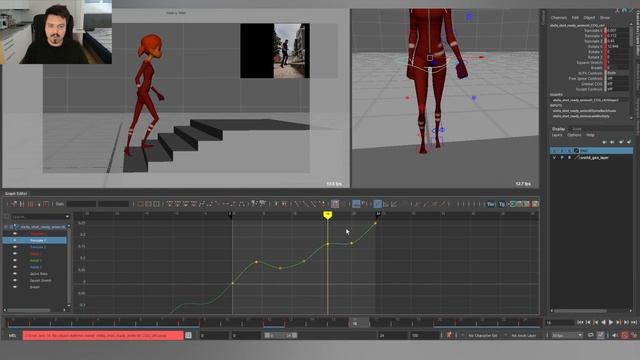This screenshot has width=640, height=360.
Task: Open Layers menu in Layer Editor
Action: [x=557, y=135]
